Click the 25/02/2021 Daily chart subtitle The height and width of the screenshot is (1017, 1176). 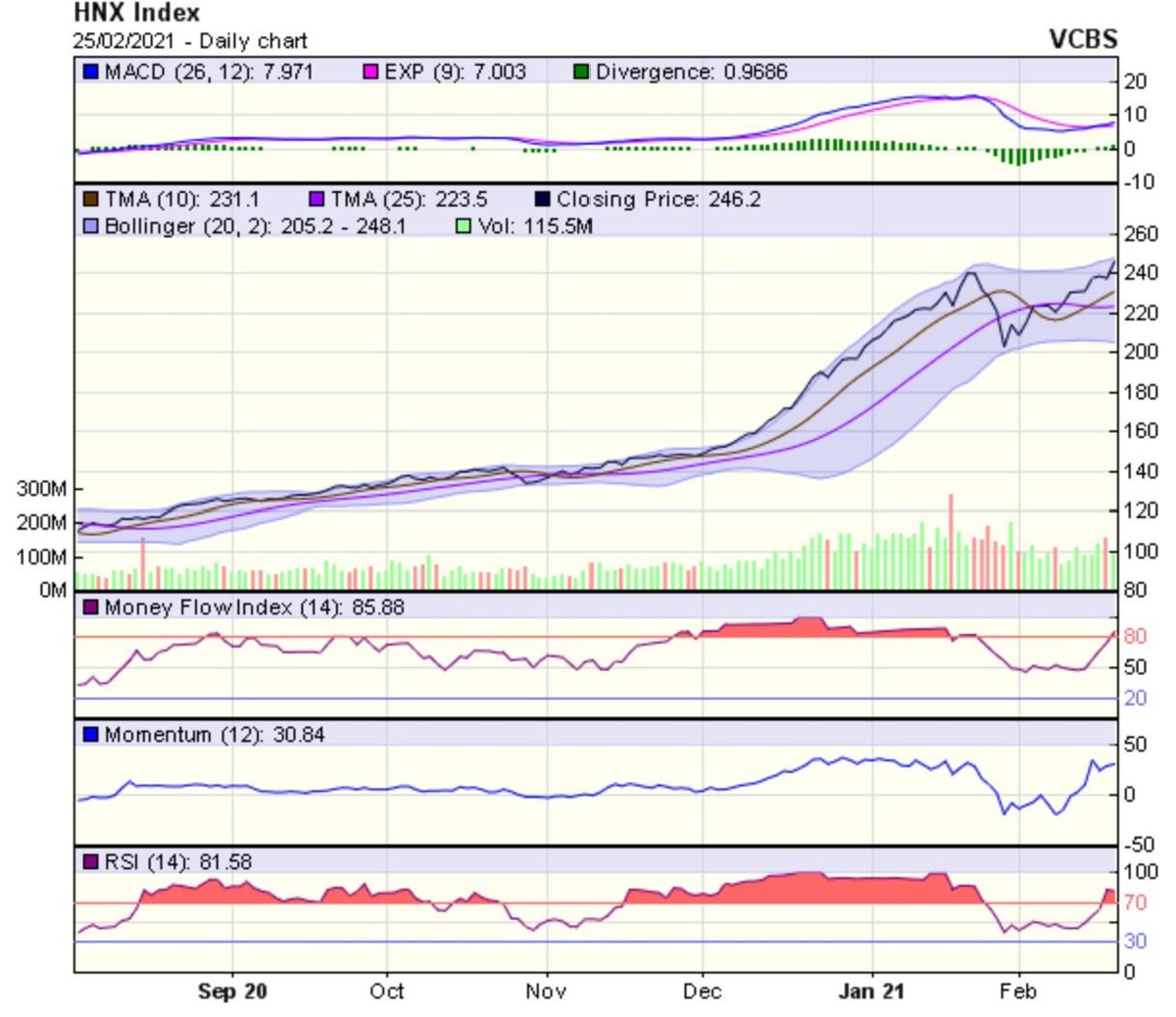190,41
